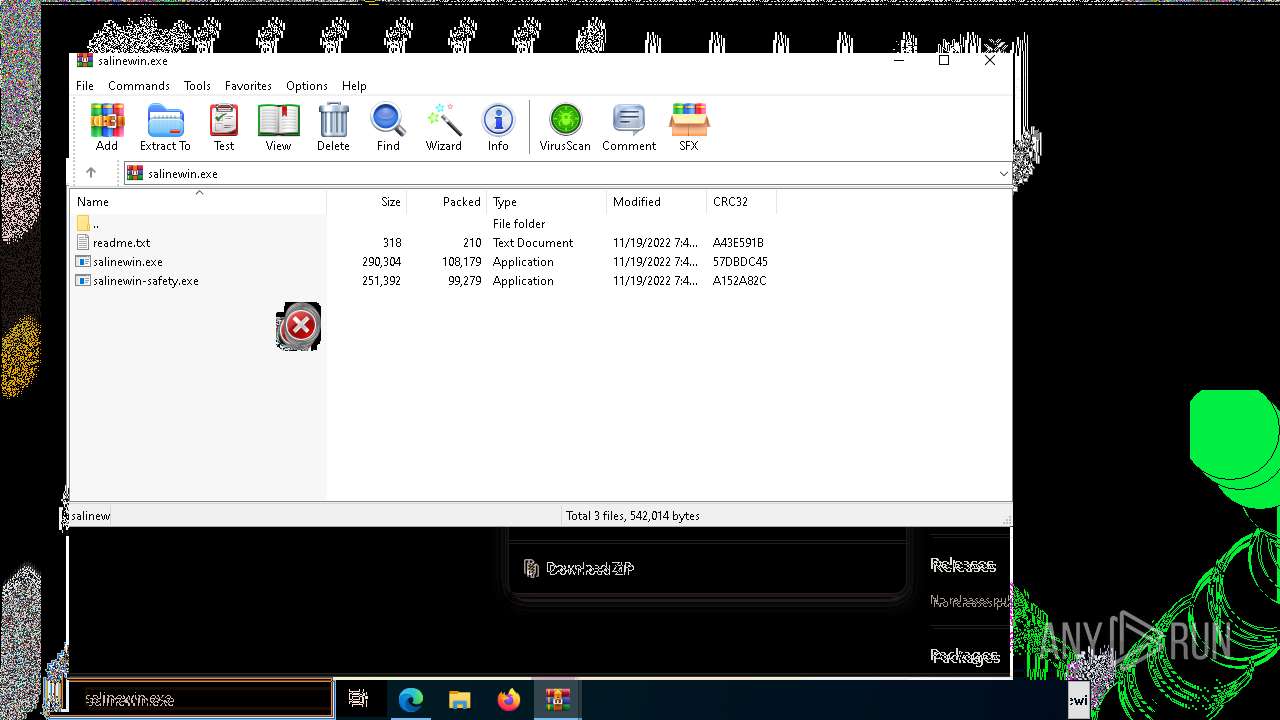Viewport: 1280px width, 720px height.
Task: Sort by Type column header
Action: click(x=547, y=202)
